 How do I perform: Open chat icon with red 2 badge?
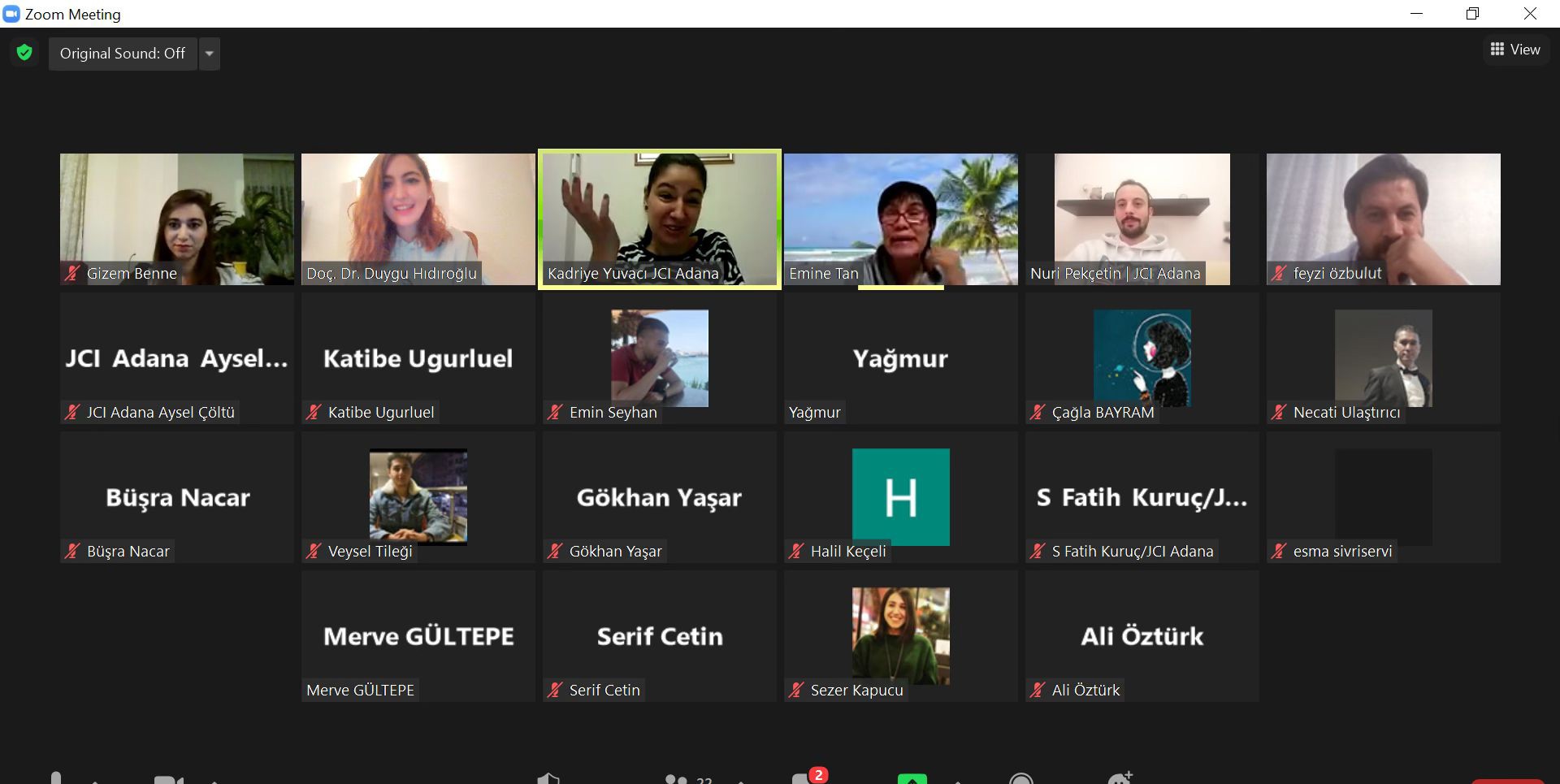coord(808,777)
